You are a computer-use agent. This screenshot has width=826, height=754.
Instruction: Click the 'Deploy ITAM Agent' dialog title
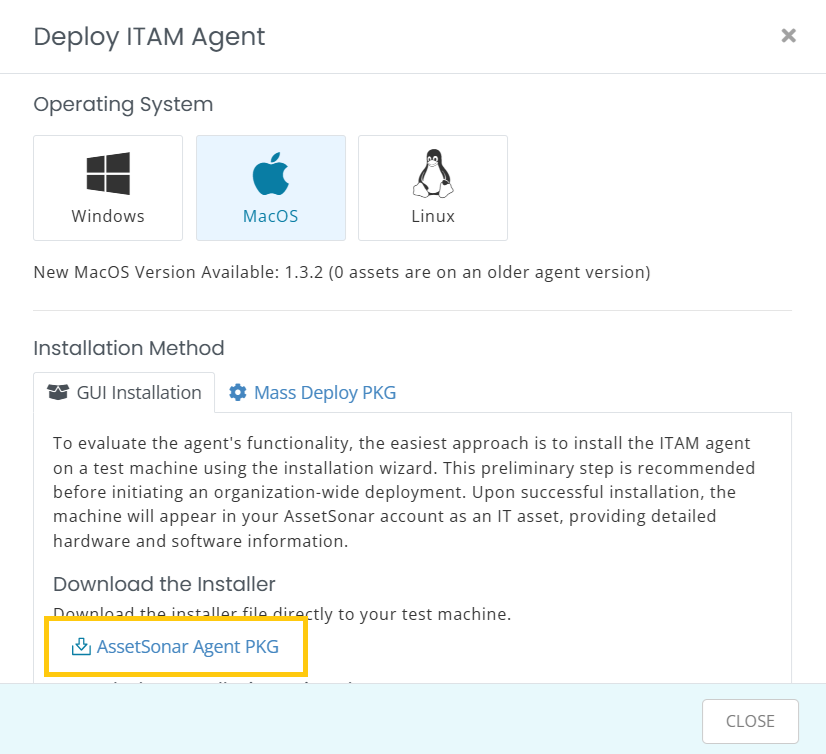[150, 37]
